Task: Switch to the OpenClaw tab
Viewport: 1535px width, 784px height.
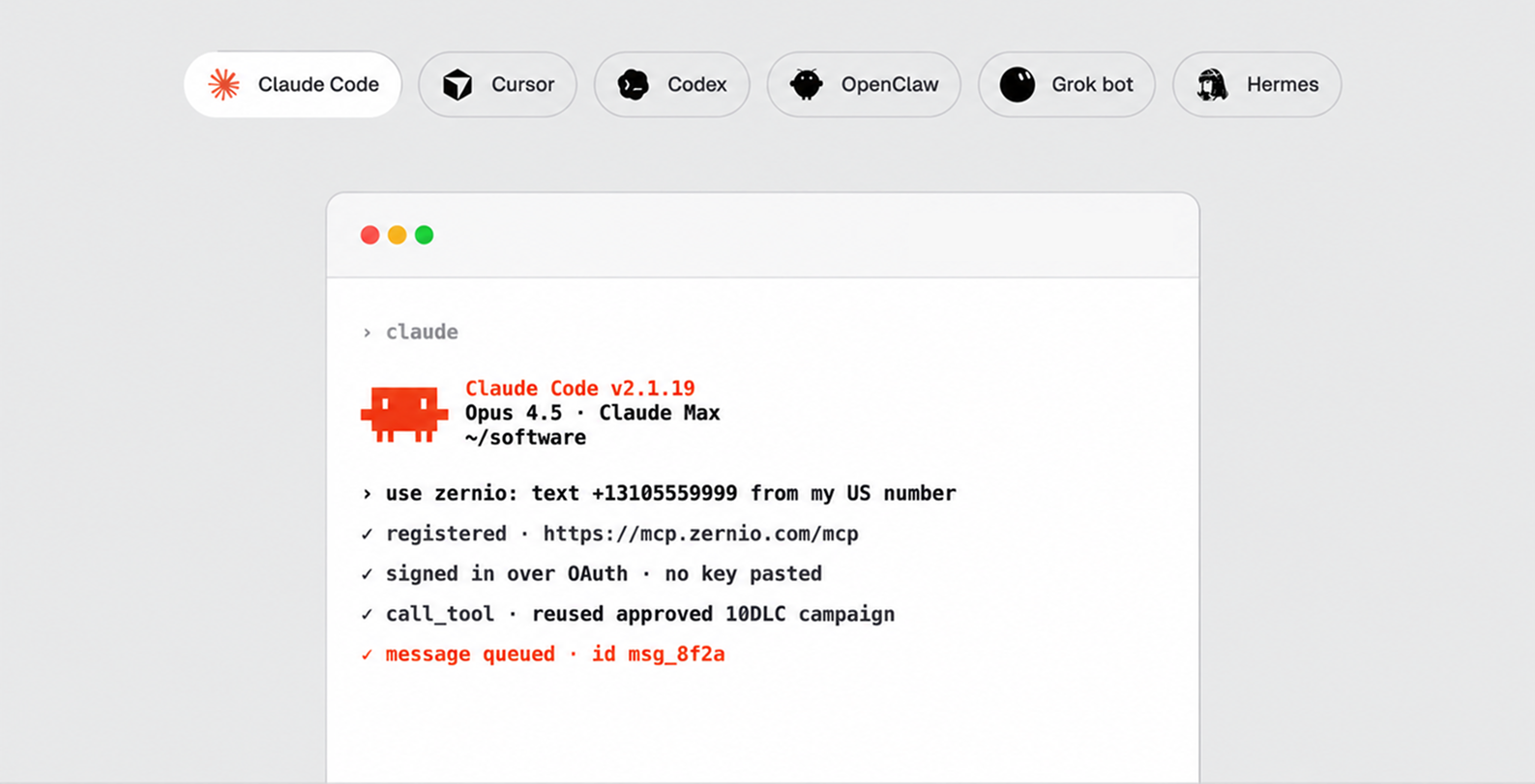Action: point(864,85)
